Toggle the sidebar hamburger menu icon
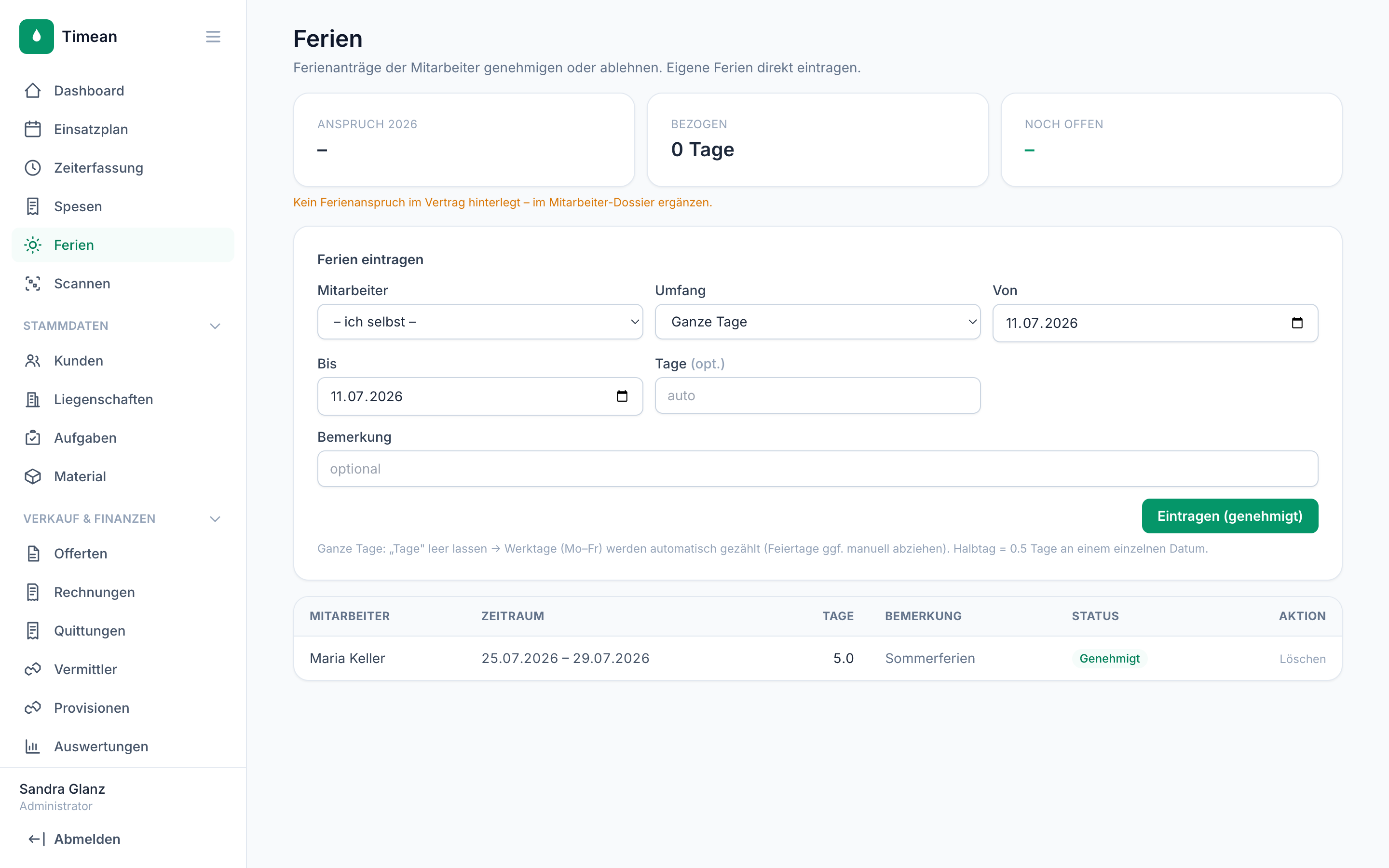 (213, 37)
